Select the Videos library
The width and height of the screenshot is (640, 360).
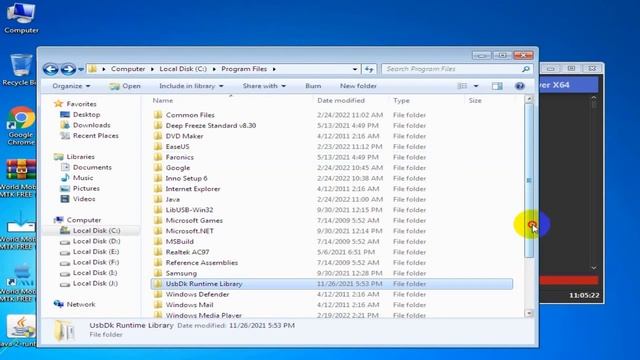pos(84,199)
